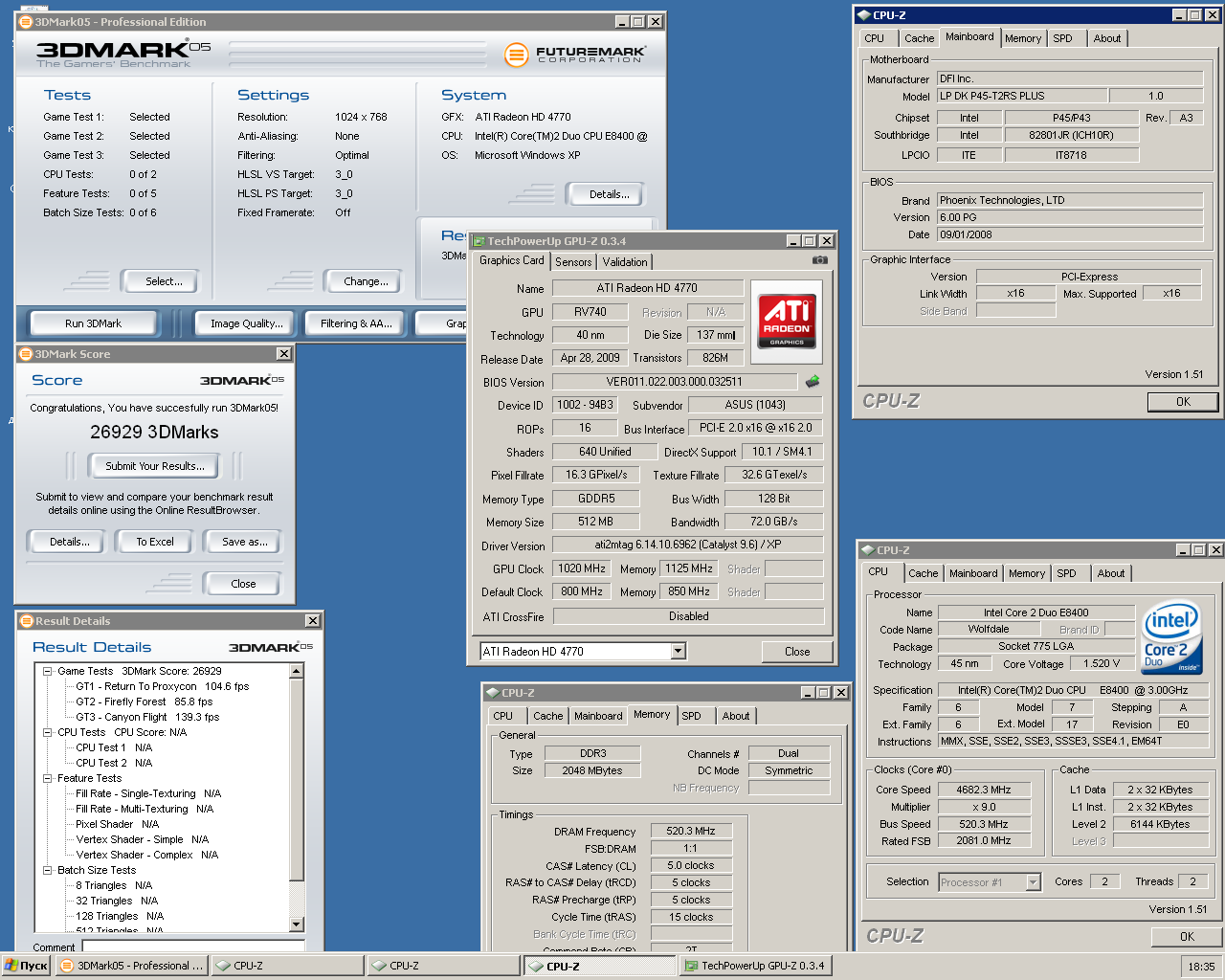This screenshot has height=980, width=1225.
Task: Select Vertex Shader - Complex tree row
Action: 146,855
